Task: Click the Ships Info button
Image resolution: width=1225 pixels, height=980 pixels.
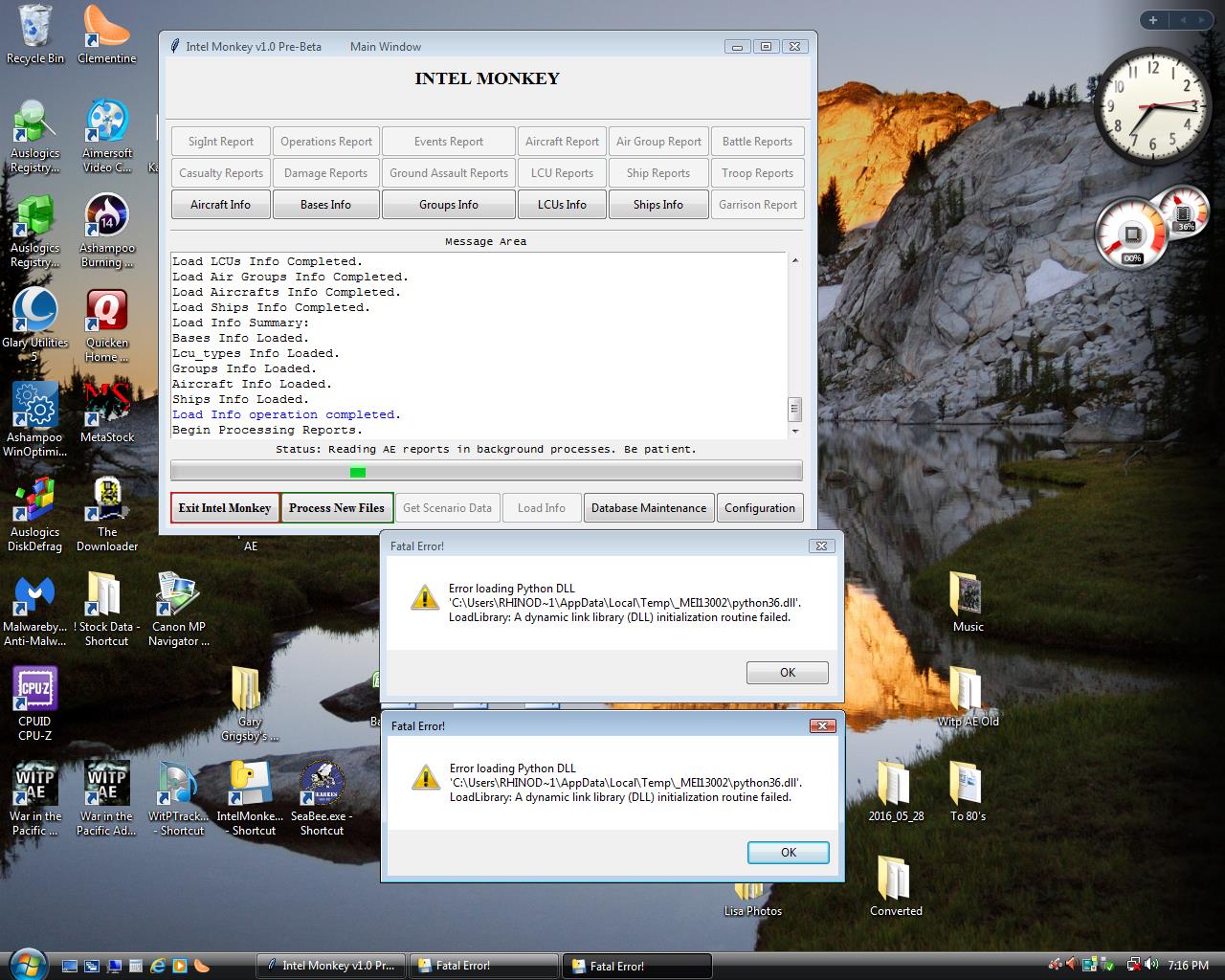Action: click(658, 204)
